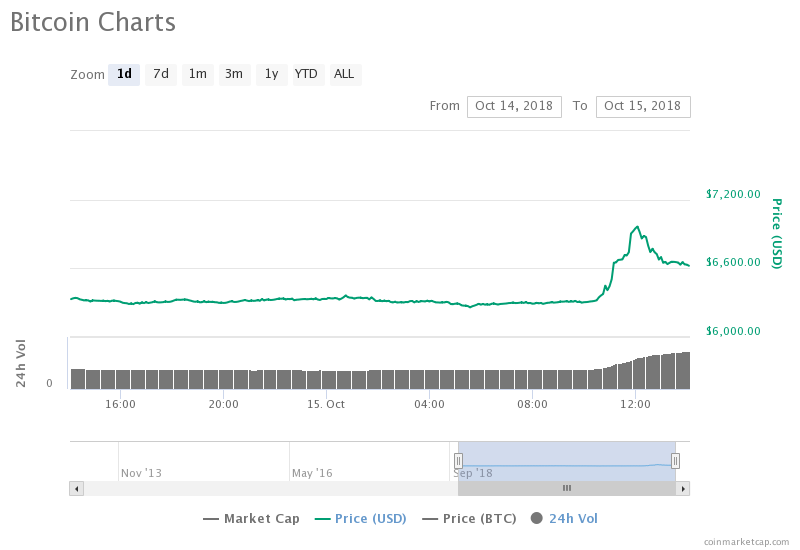Screen dimensions: 800x550
Task: Click the 08:00 time axis label
Action: (532, 404)
